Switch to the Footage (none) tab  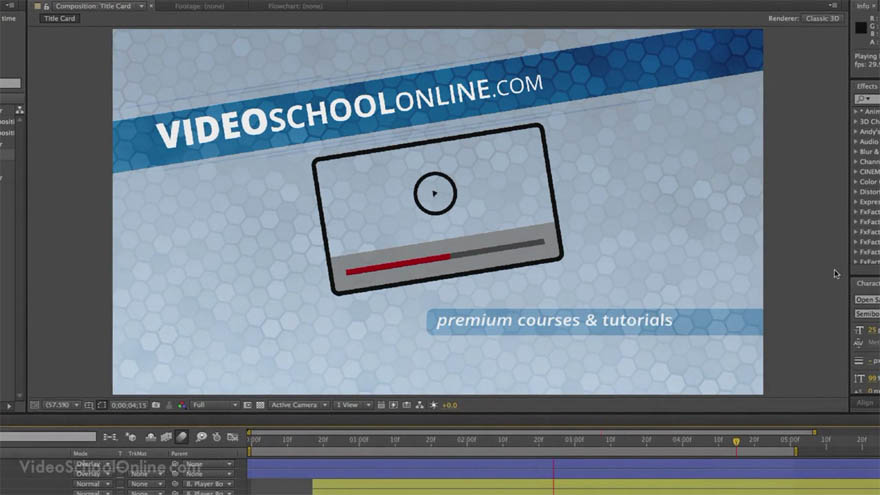click(199, 6)
